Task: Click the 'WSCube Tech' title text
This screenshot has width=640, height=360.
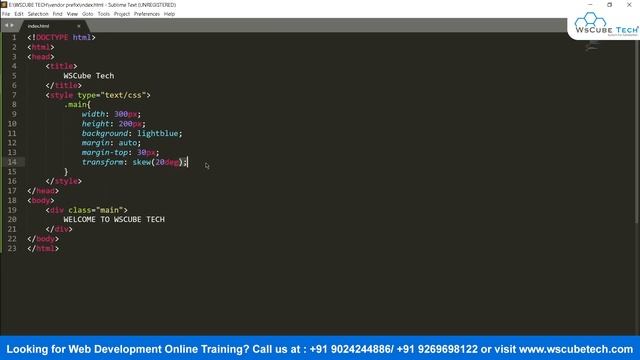Action: coord(89,76)
